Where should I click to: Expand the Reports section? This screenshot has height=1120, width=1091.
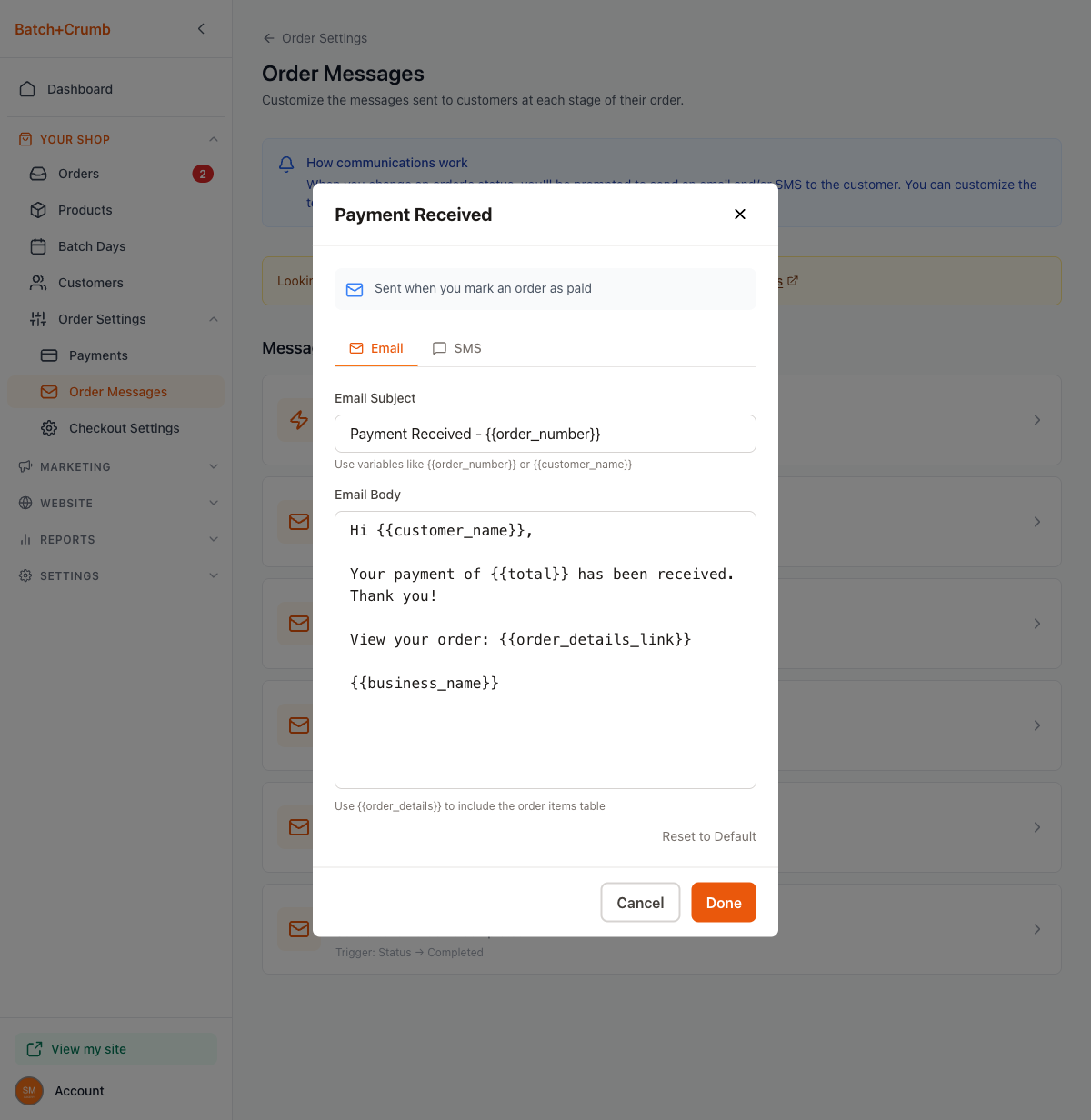[214, 539]
